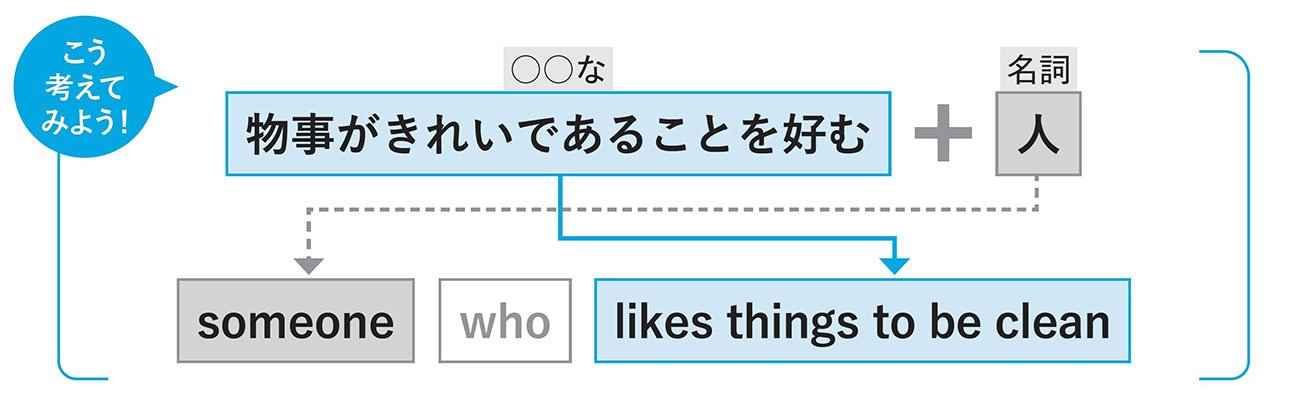Click the pointed tail of the speech bubble
The height and width of the screenshot is (407, 1300).
point(168,89)
